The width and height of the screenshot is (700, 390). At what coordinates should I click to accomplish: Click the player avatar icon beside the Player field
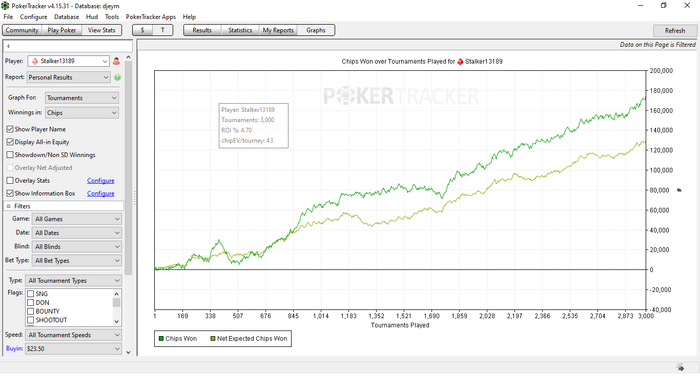click(x=116, y=61)
